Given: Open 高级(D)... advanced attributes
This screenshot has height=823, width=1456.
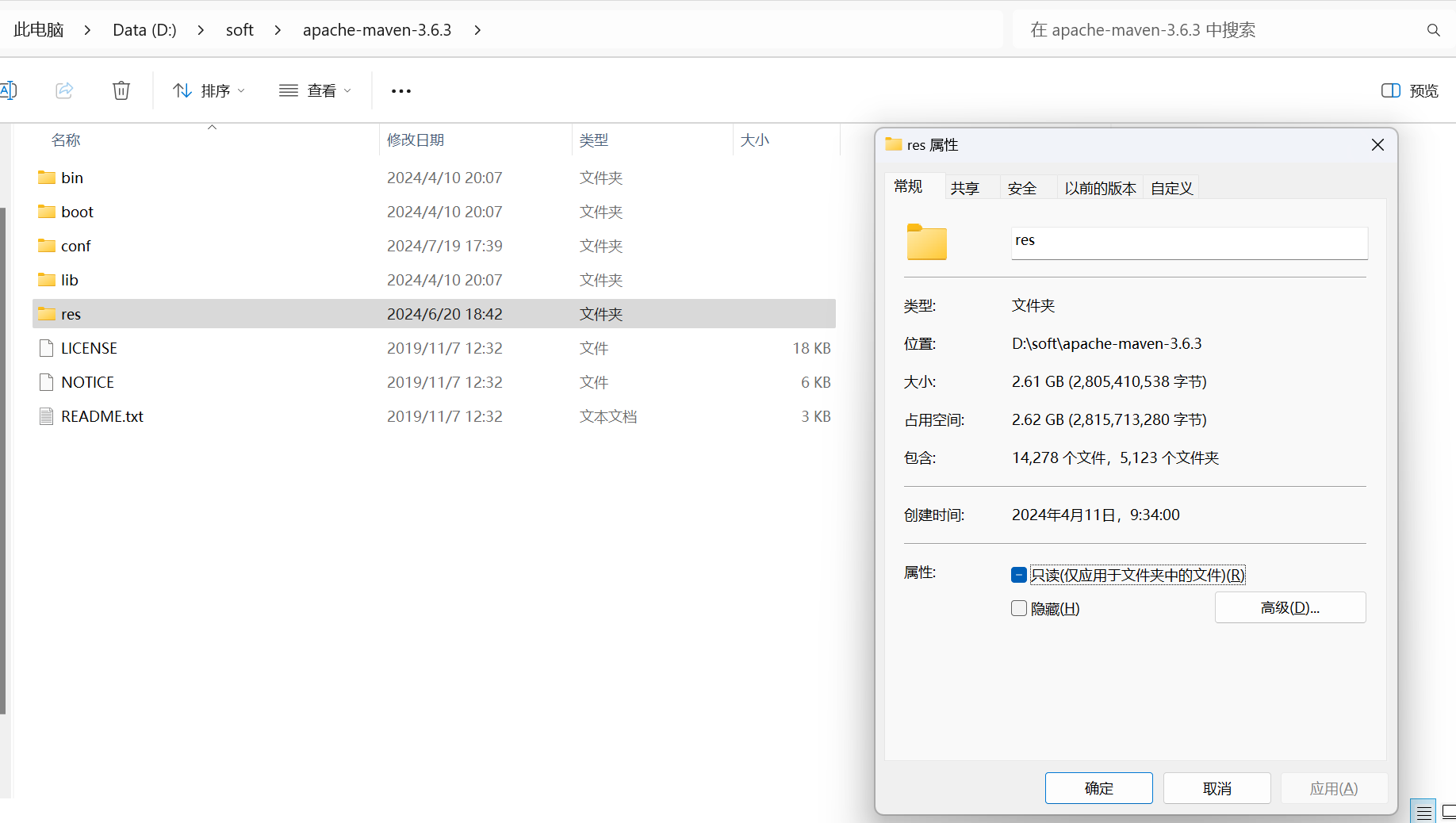Looking at the screenshot, I should [1290, 607].
